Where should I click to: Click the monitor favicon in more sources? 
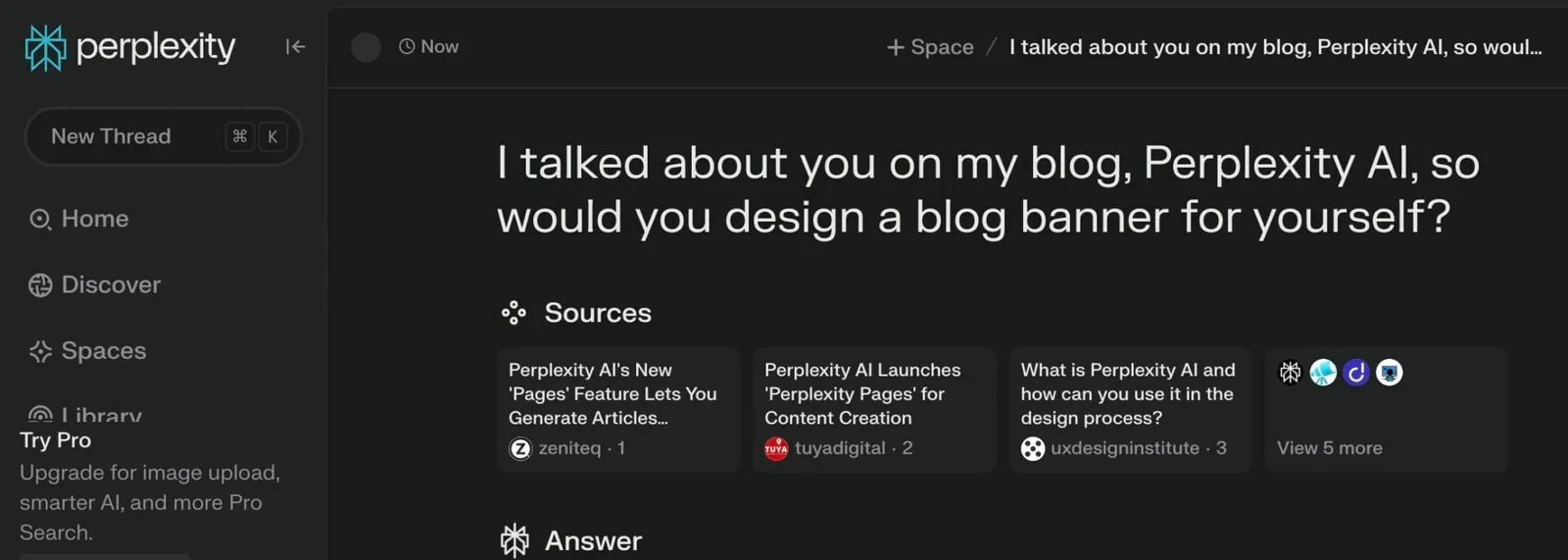click(1390, 373)
